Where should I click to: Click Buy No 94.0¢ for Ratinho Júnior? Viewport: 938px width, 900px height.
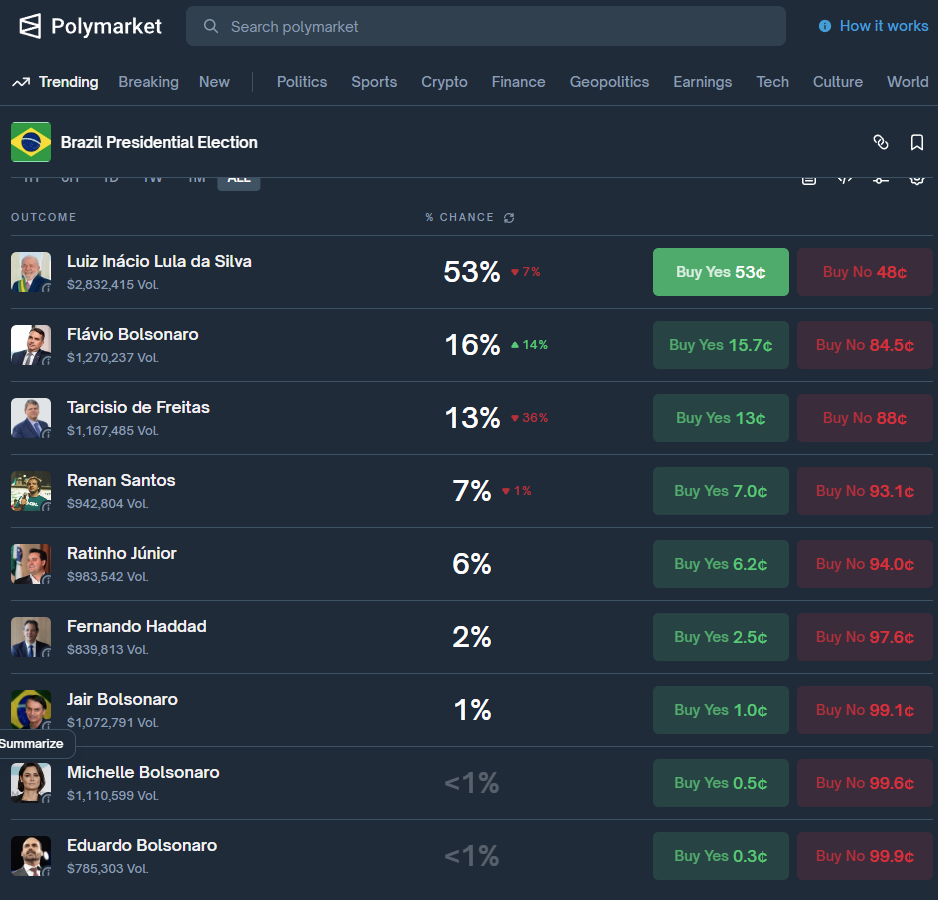[x=865, y=564]
